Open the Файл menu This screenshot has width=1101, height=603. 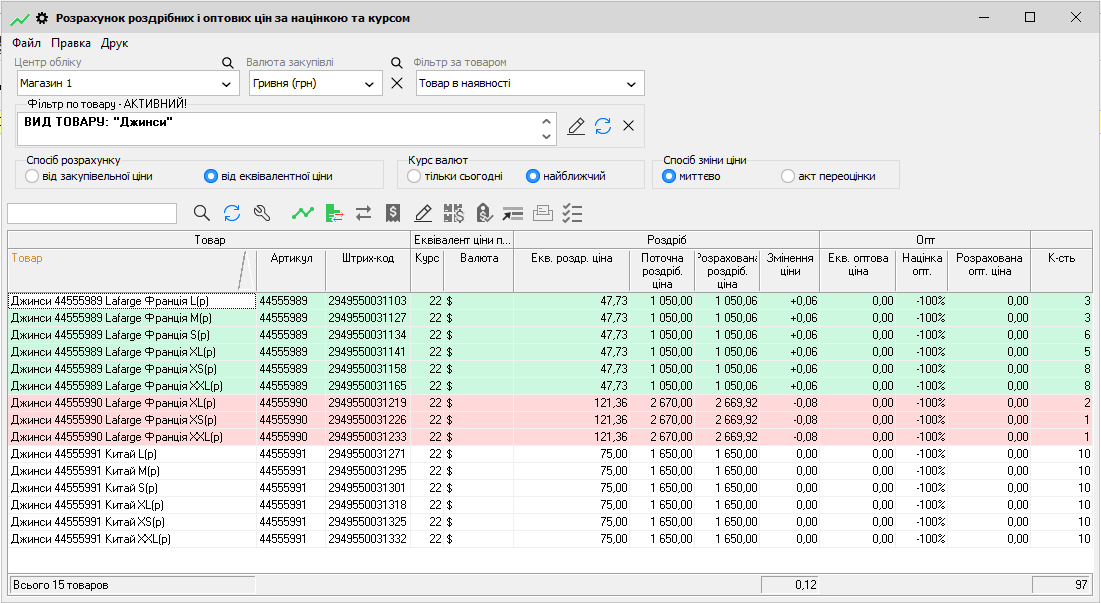(26, 43)
